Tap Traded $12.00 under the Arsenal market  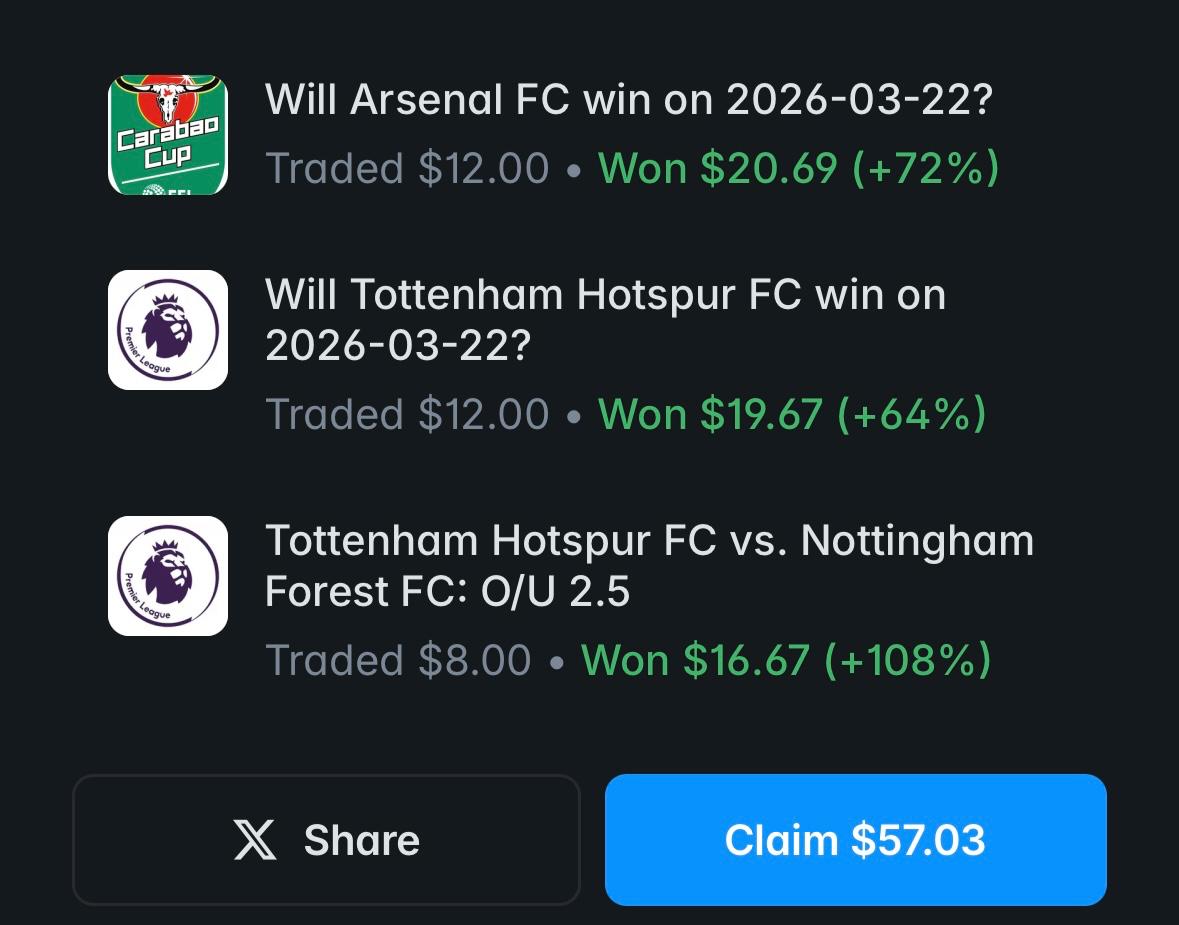click(x=407, y=167)
